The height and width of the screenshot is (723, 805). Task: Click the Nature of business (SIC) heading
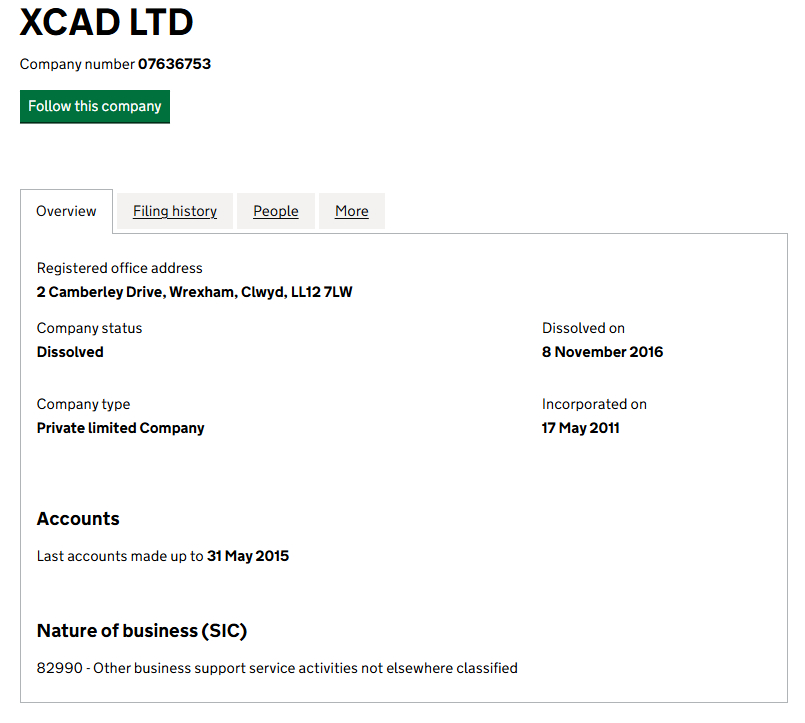click(142, 631)
